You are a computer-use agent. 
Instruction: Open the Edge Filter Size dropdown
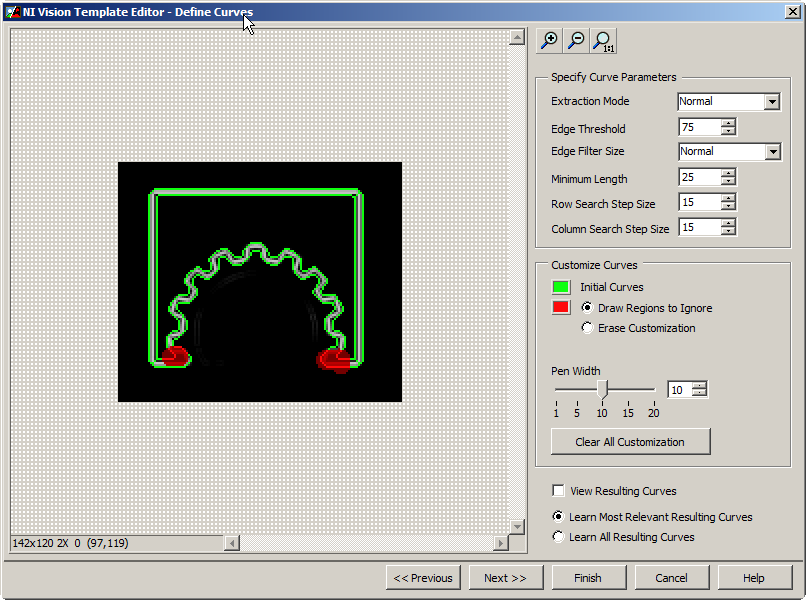click(772, 152)
